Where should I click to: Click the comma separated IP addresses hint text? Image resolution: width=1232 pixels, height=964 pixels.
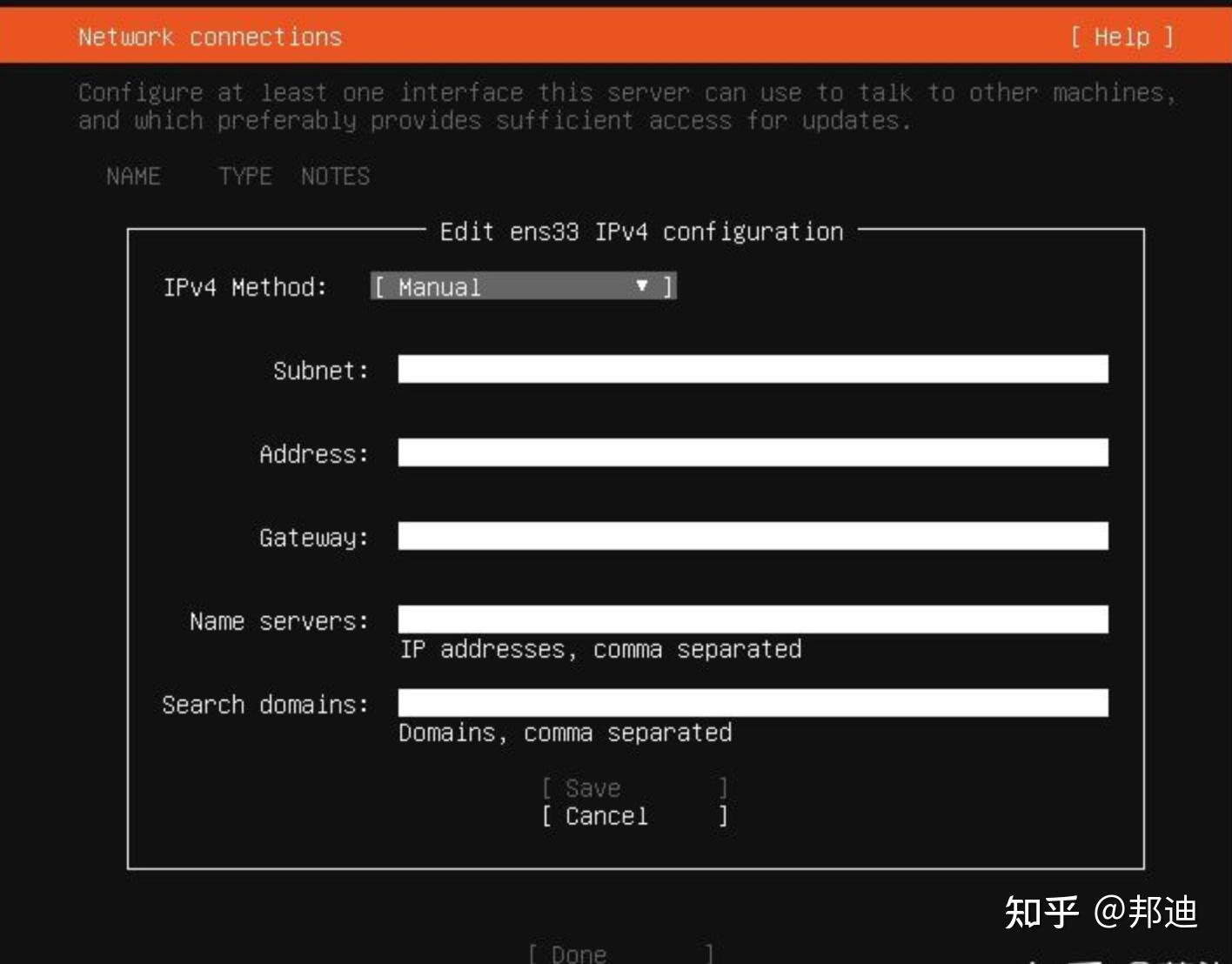point(599,649)
